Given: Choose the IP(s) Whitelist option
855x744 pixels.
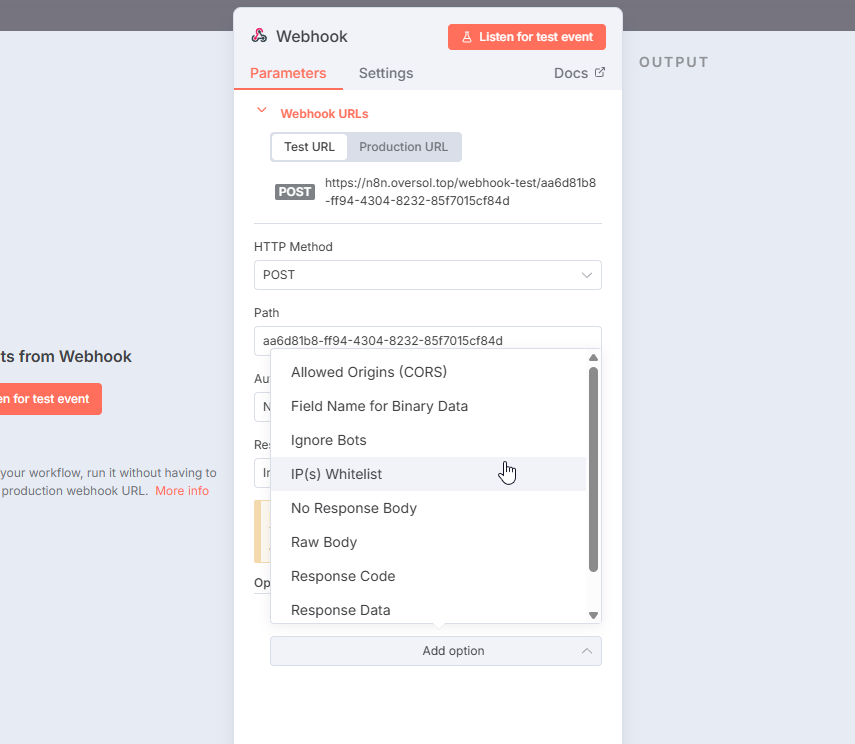Looking at the screenshot, I should [x=336, y=474].
